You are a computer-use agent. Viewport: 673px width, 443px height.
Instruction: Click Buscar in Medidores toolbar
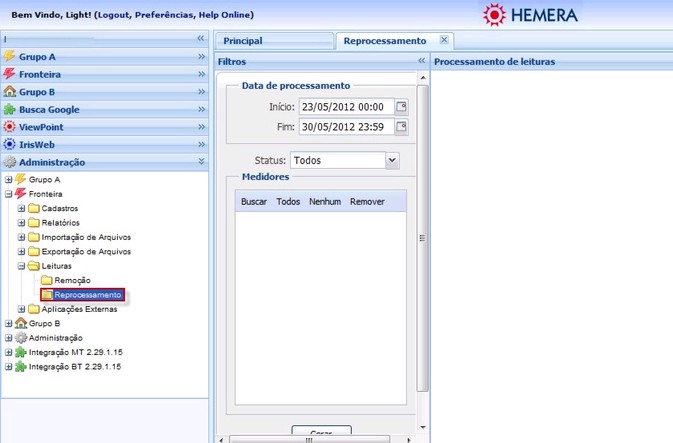point(254,202)
